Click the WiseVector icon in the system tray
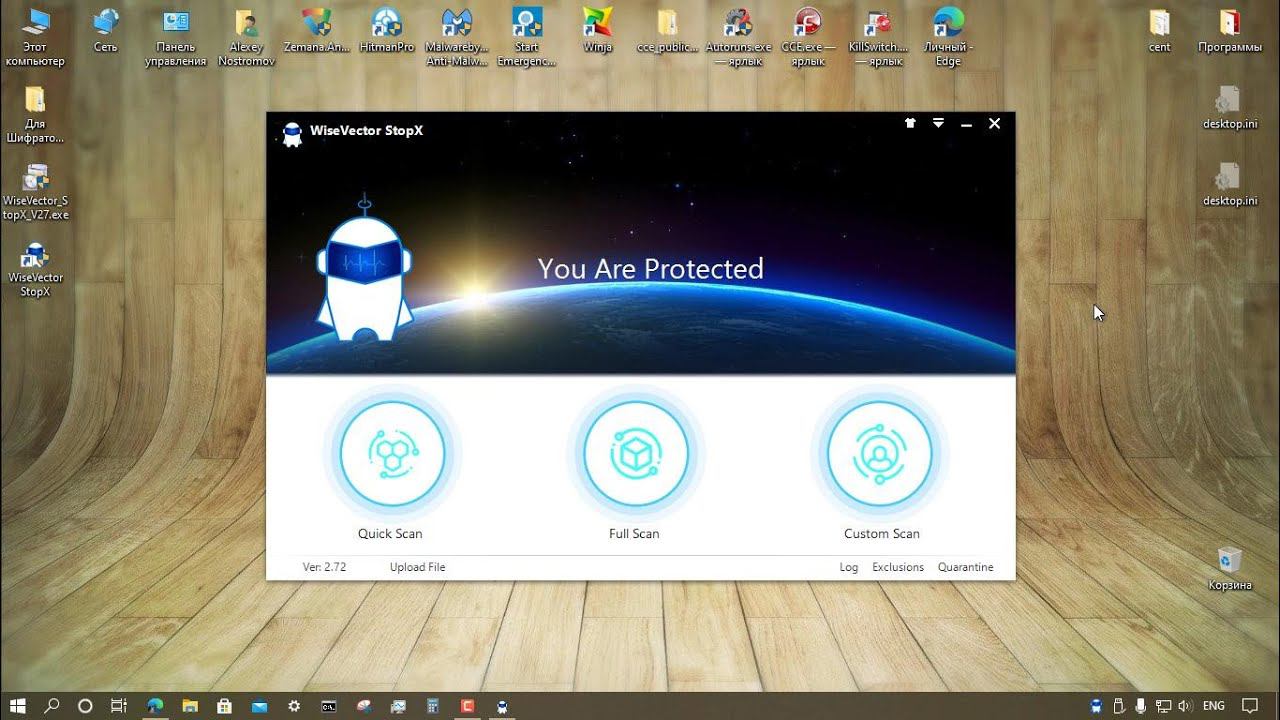The image size is (1280, 720). point(1097,706)
